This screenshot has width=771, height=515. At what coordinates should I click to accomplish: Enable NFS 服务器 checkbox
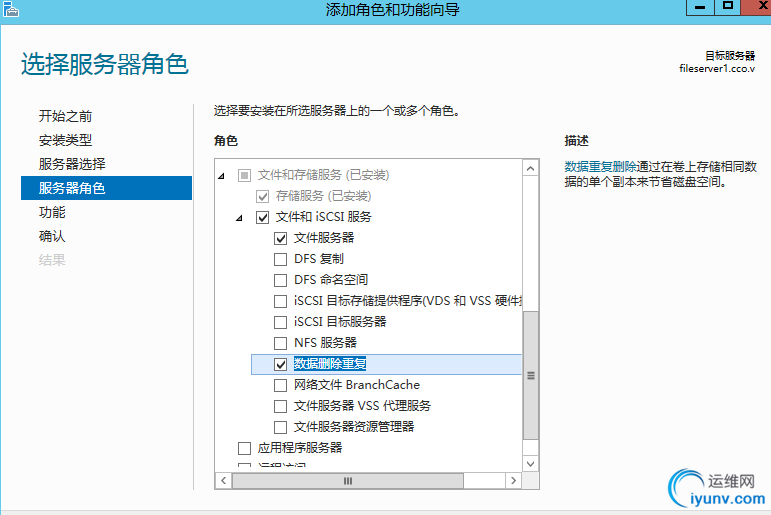[280, 343]
